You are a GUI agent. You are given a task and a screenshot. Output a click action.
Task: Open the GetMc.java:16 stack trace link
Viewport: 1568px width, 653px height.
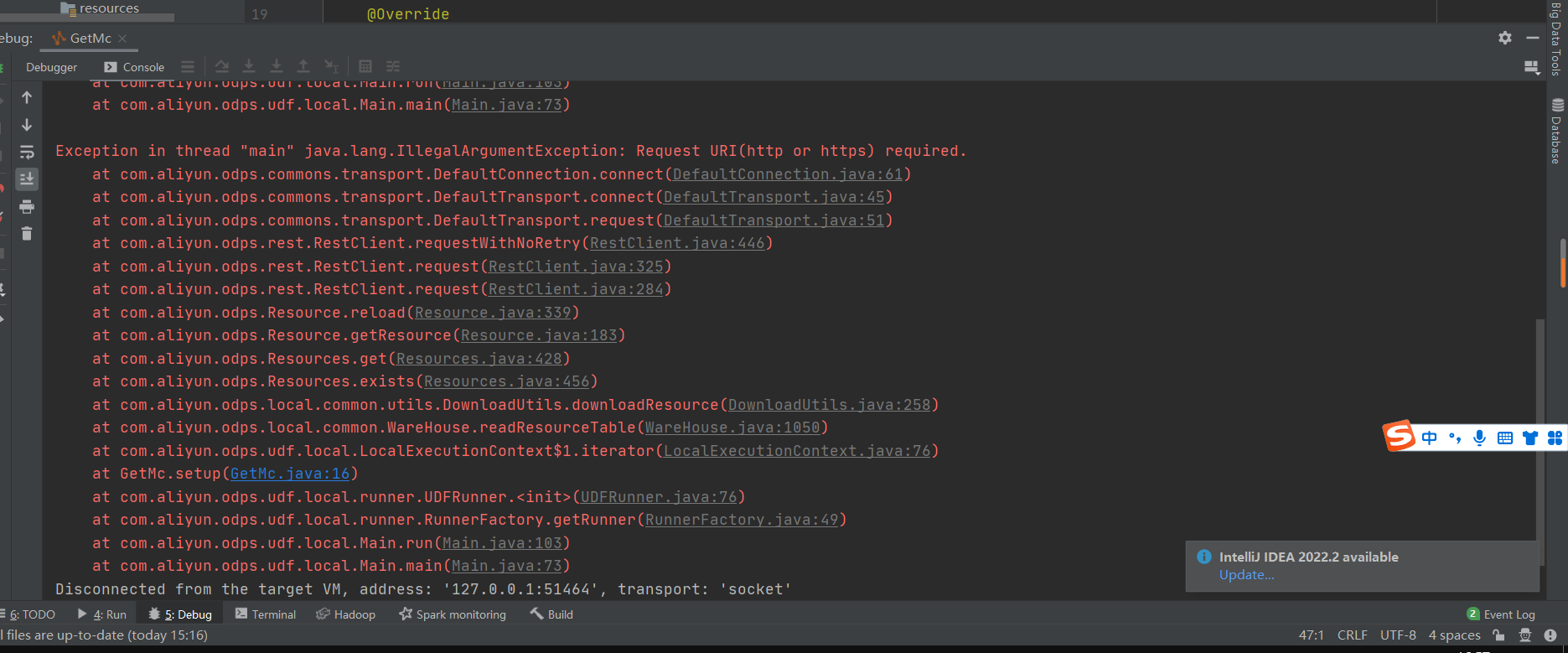290,474
